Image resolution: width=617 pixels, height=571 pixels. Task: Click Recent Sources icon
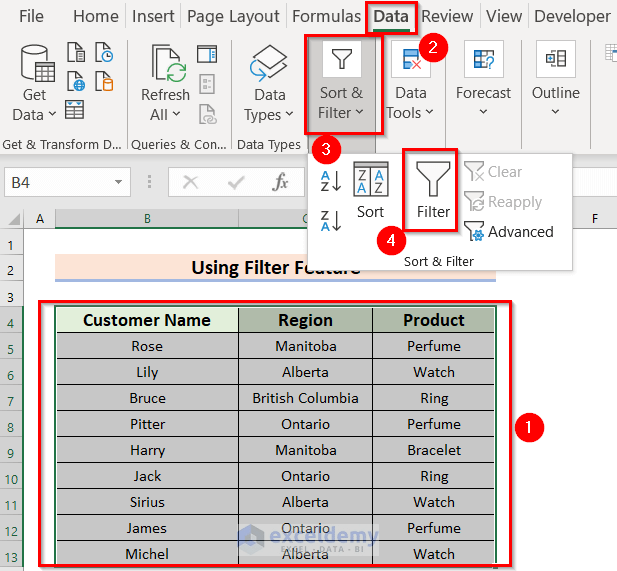coord(104,52)
